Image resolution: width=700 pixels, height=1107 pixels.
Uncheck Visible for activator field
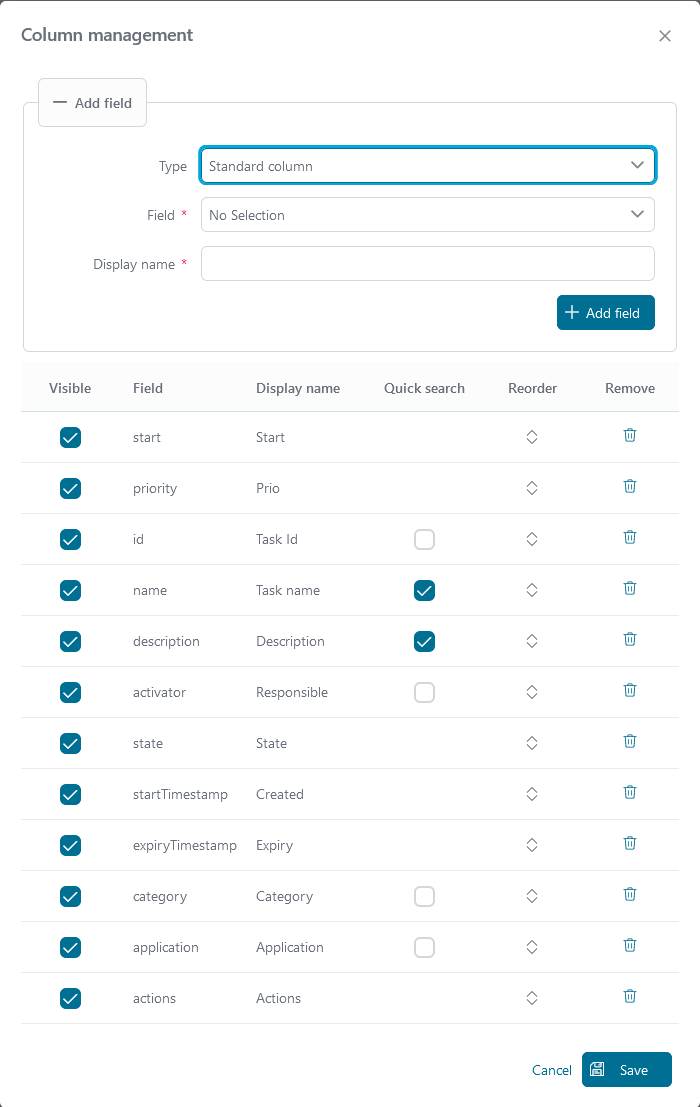pos(71,693)
